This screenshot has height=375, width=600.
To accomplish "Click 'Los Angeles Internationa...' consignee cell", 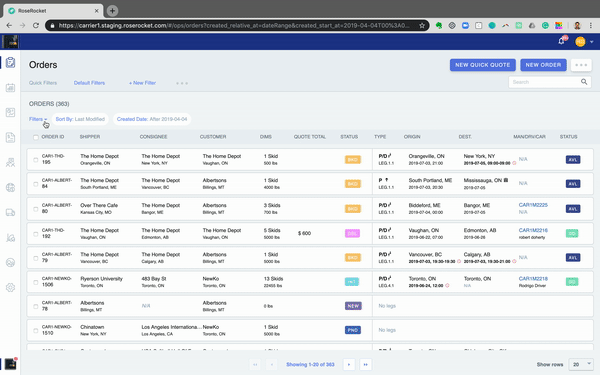I will (171, 327).
